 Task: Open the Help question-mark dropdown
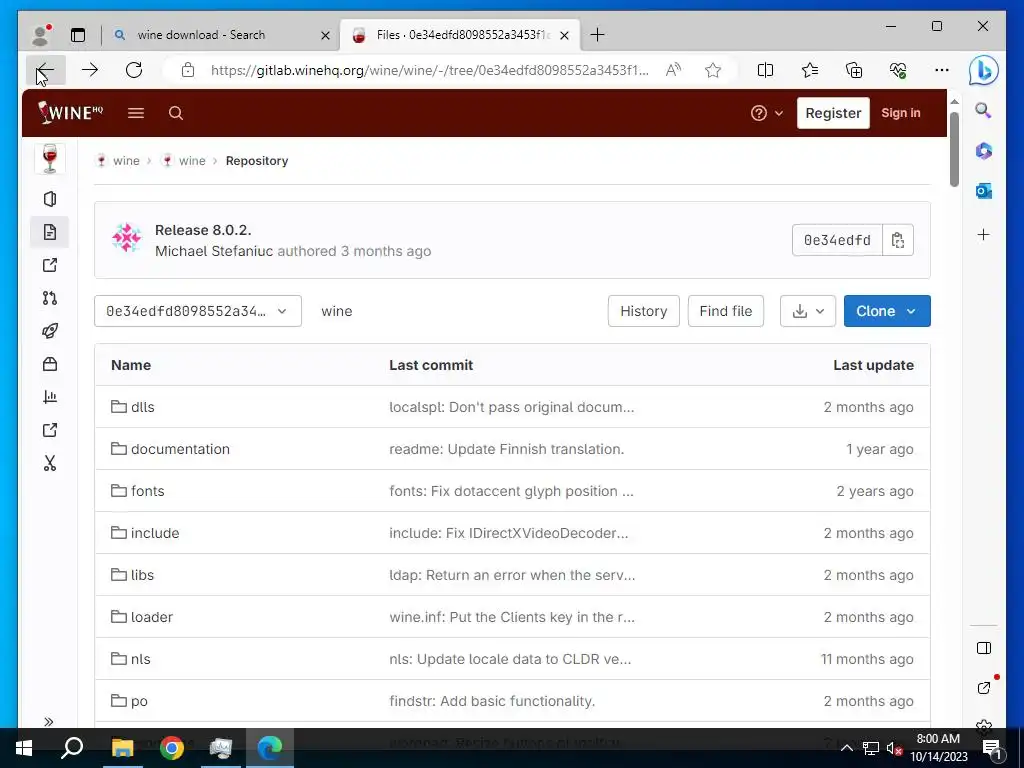pos(766,113)
